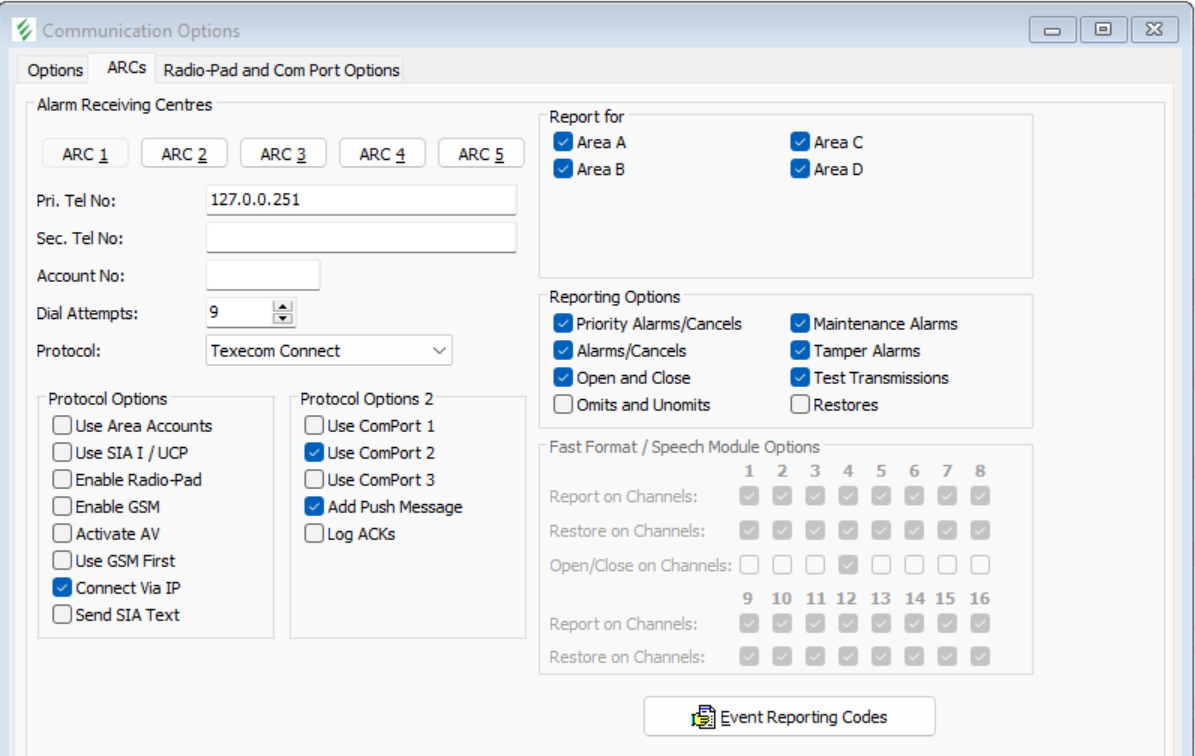Image resolution: width=1195 pixels, height=756 pixels.
Task: Uncheck the Tamper Alarms option
Action: pyautogui.click(x=800, y=351)
